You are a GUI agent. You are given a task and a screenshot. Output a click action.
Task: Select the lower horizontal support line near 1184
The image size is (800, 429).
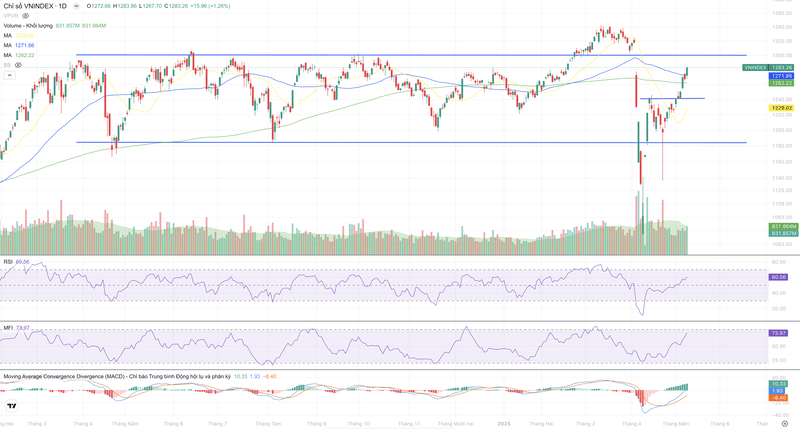411,142
